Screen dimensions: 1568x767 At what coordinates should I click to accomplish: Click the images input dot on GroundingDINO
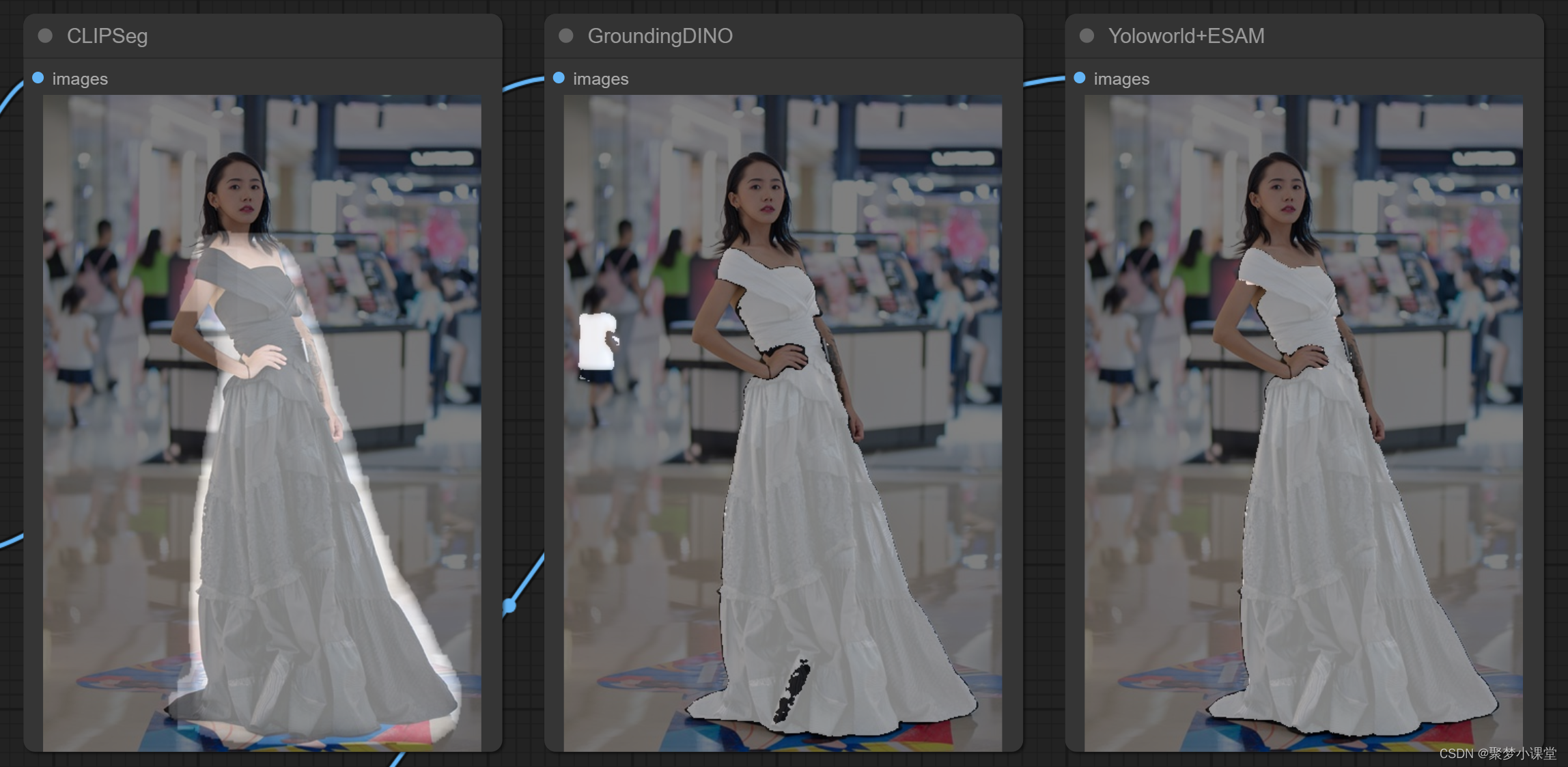pyautogui.click(x=559, y=79)
